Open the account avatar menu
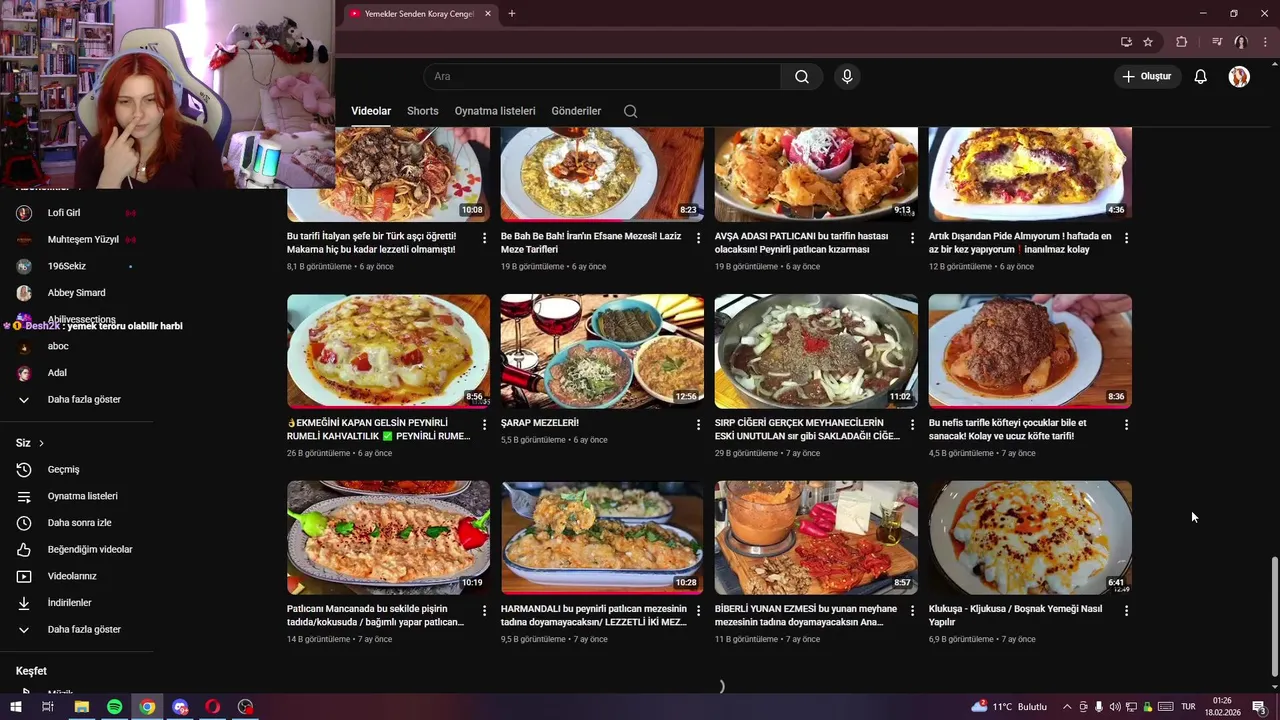The width and height of the screenshot is (1280, 720). tap(1239, 77)
